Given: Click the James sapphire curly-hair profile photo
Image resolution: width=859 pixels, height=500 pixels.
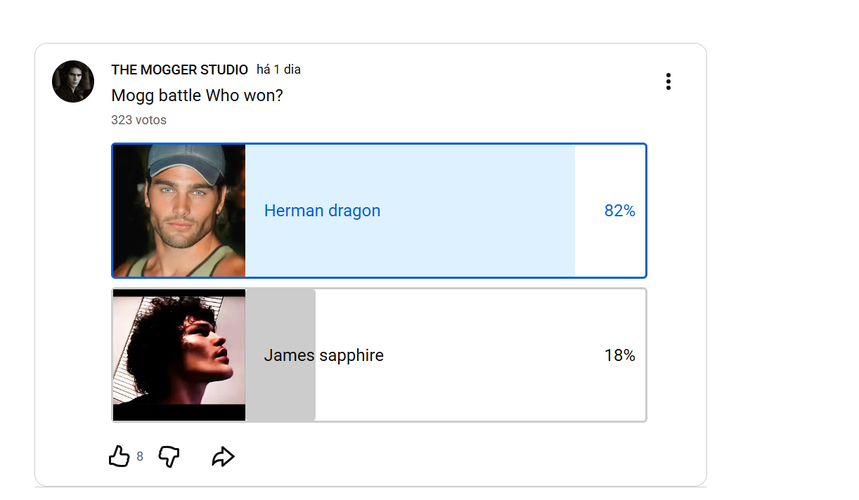Looking at the screenshot, I should tap(179, 355).
